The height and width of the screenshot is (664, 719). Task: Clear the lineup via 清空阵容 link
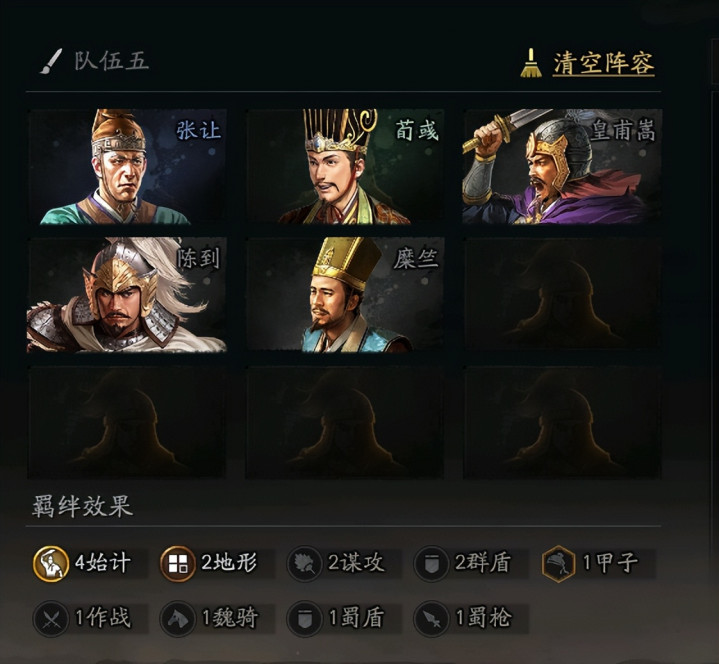coord(603,63)
